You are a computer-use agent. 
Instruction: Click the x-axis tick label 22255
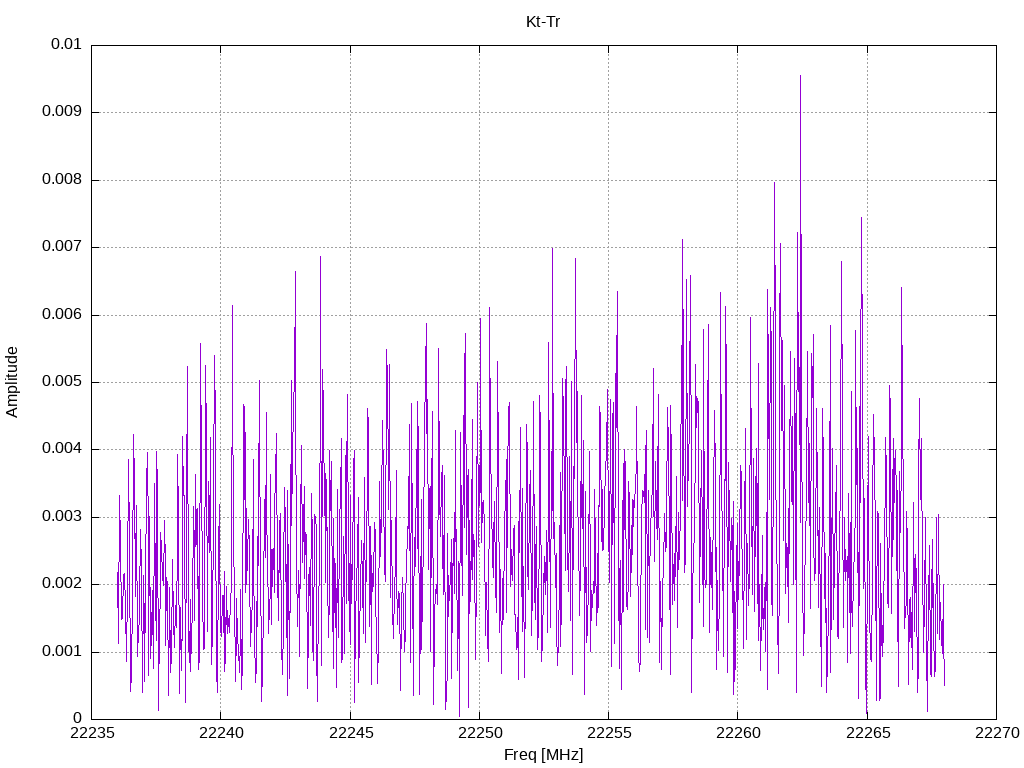click(x=609, y=733)
